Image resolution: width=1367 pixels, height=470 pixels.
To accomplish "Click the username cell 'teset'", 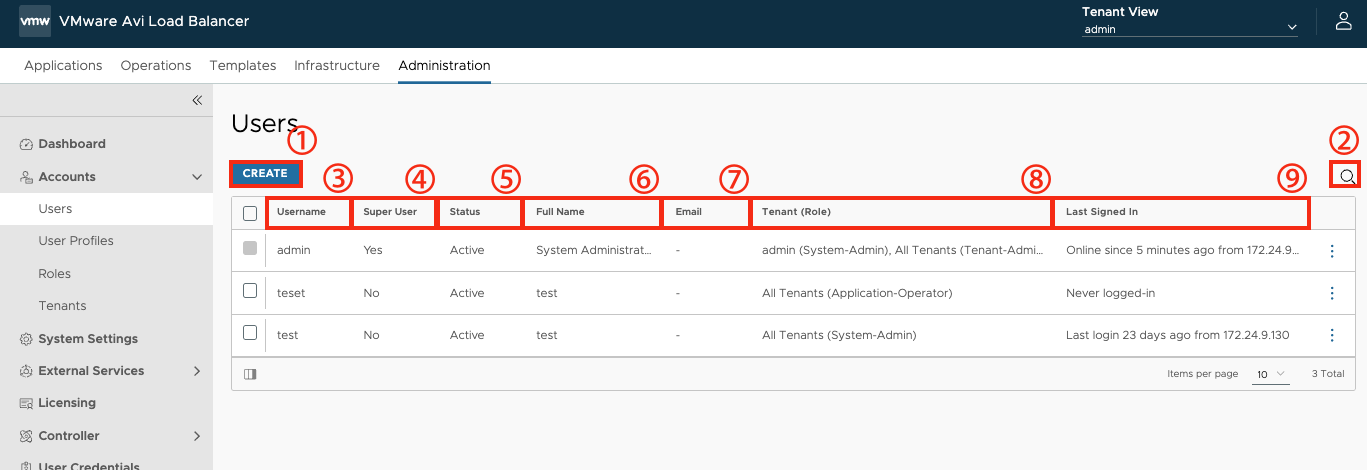I will coord(291,293).
